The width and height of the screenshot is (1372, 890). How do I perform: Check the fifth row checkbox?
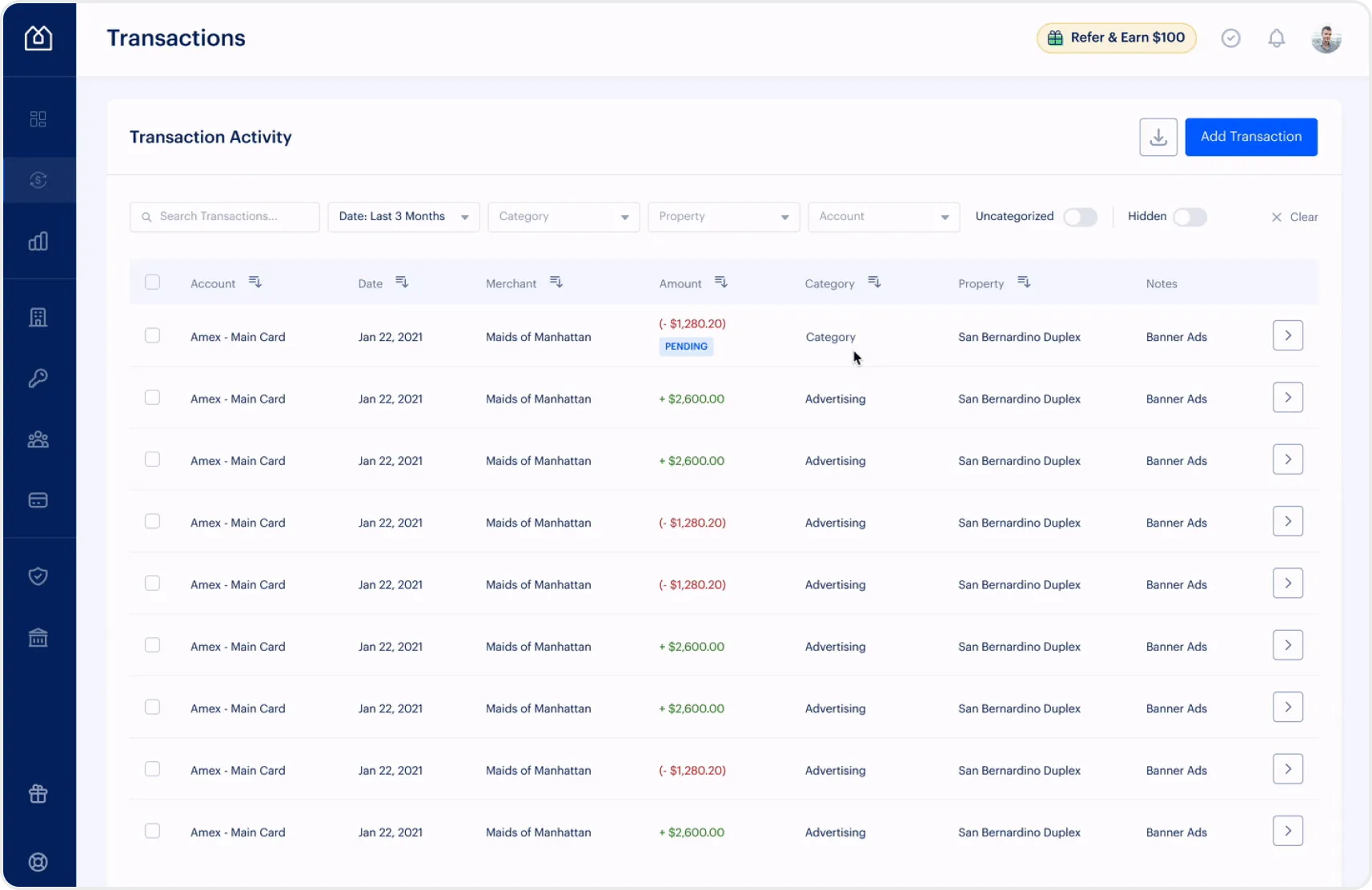point(152,583)
